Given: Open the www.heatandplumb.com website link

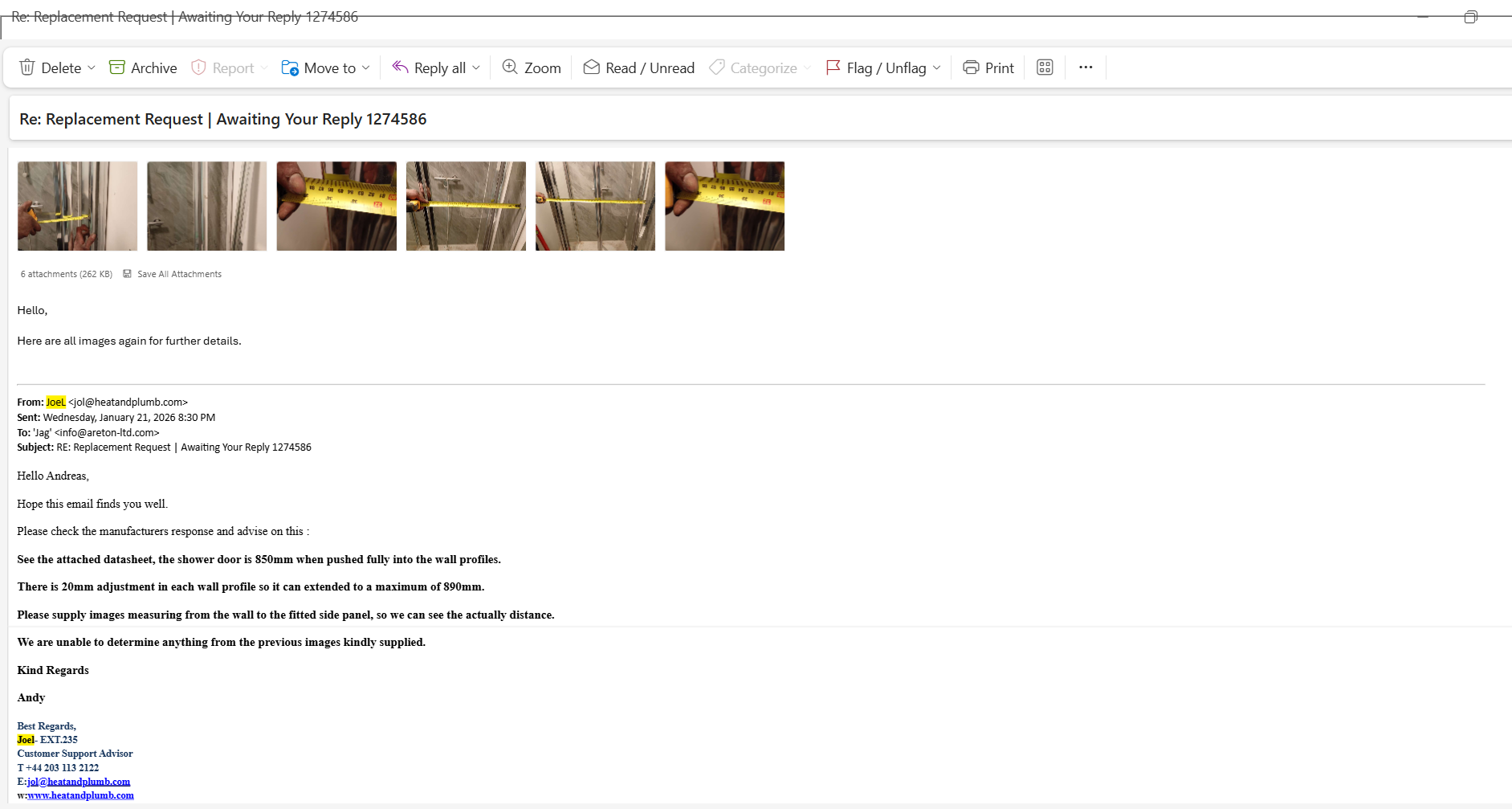Looking at the screenshot, I should (80, 795).
